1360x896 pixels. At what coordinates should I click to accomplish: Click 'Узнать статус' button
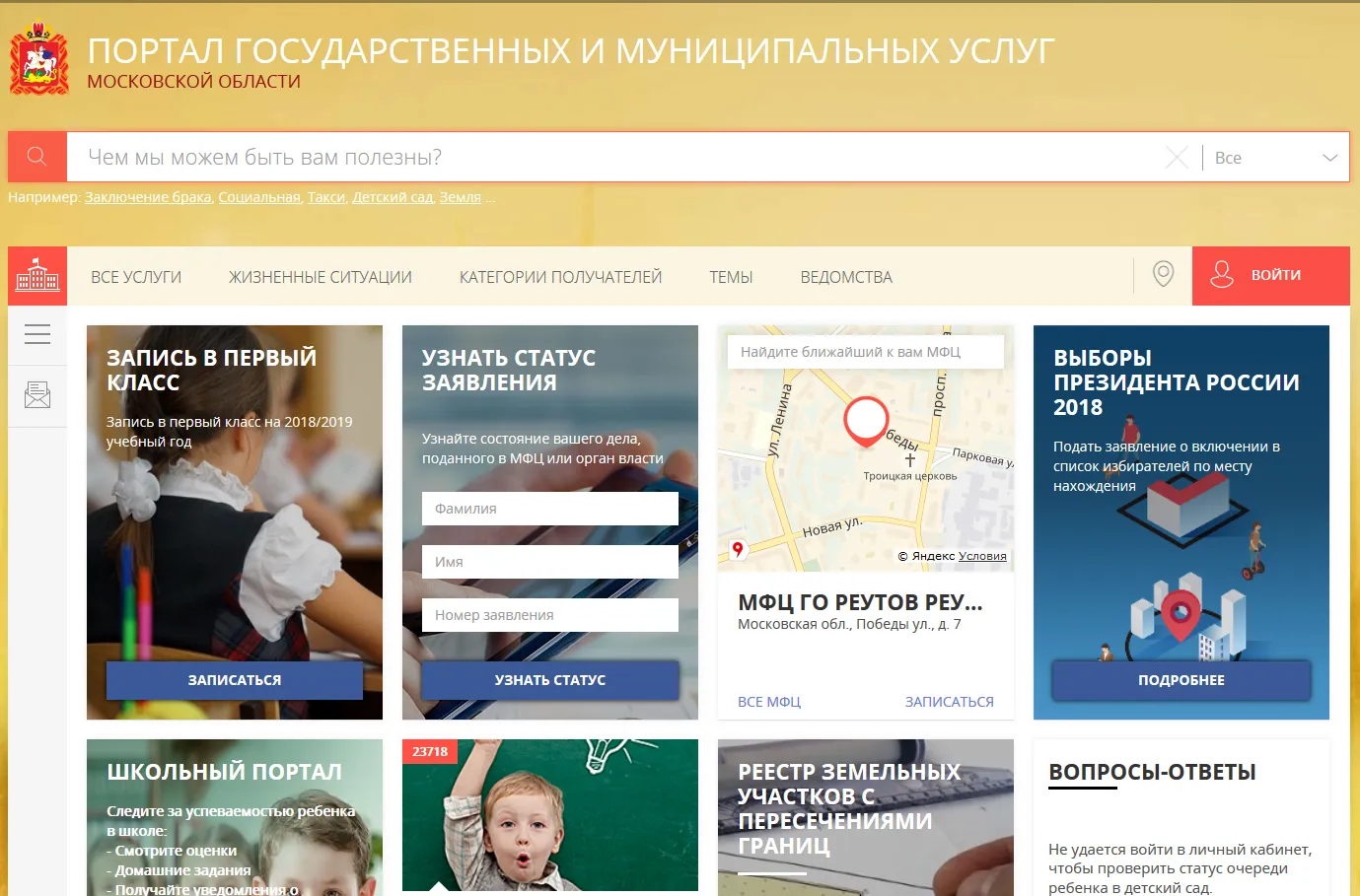(x=550, y=680)
